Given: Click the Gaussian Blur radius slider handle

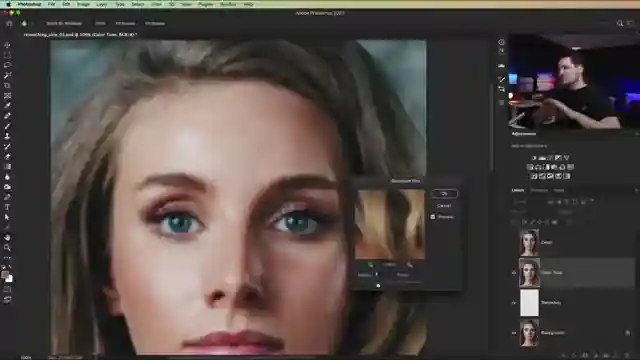Looking at the screenshot, I should [x=378, y=285].
